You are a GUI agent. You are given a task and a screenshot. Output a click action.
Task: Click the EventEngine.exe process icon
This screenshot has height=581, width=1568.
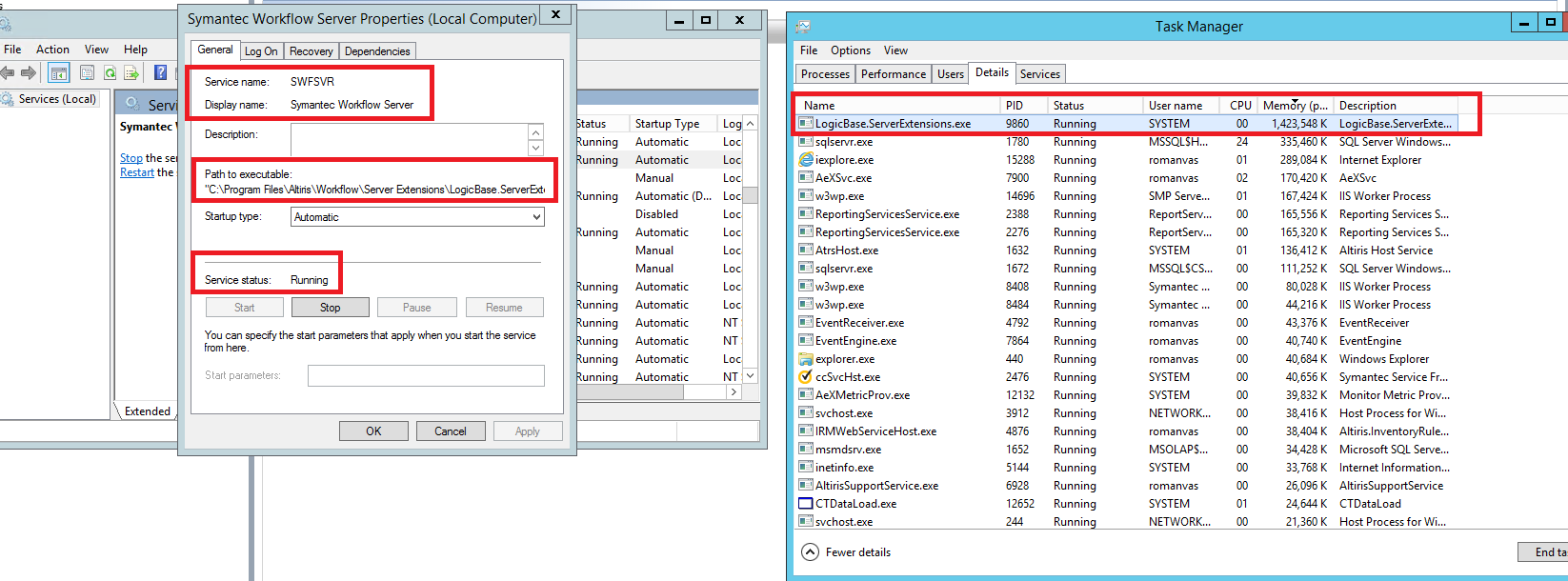click(x=806, y=341)
